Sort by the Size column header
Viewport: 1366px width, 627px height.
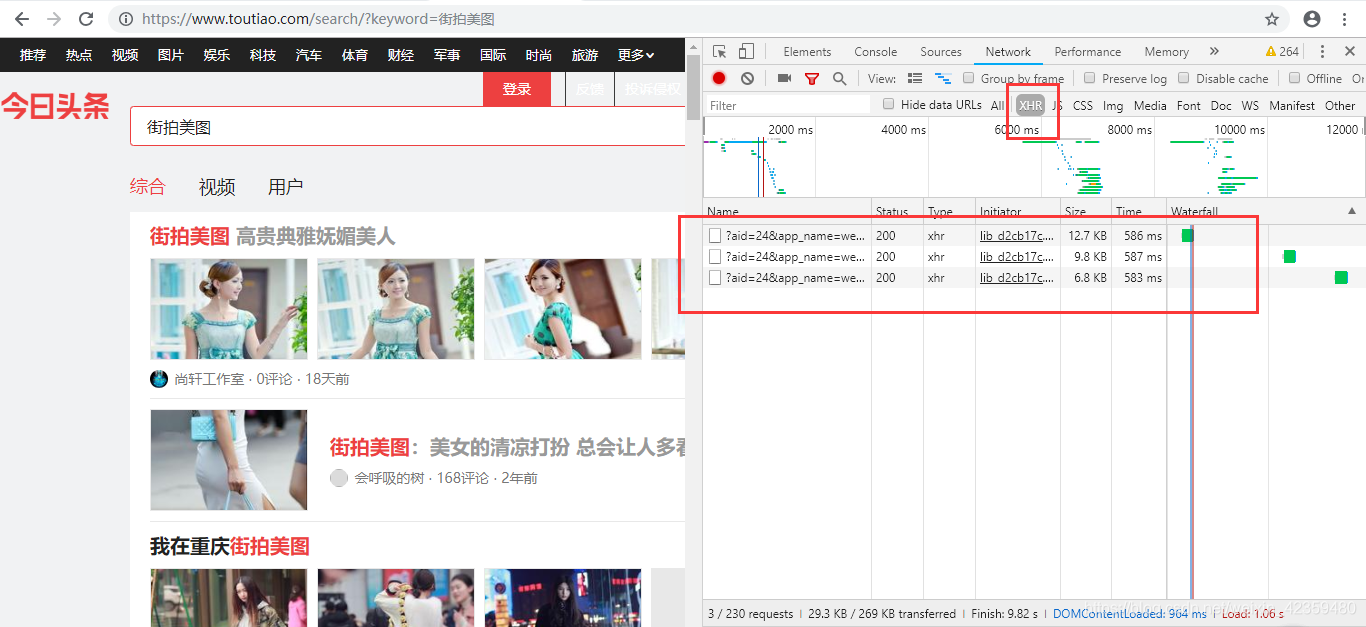click(x=1086, y=211)
